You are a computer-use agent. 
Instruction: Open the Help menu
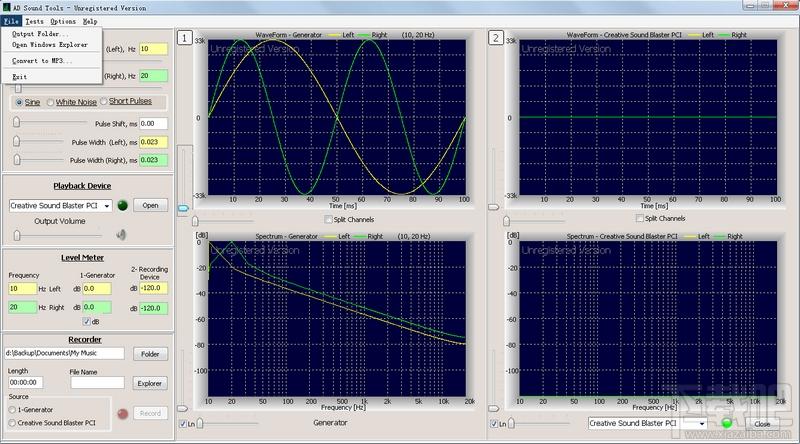point(90,21)
